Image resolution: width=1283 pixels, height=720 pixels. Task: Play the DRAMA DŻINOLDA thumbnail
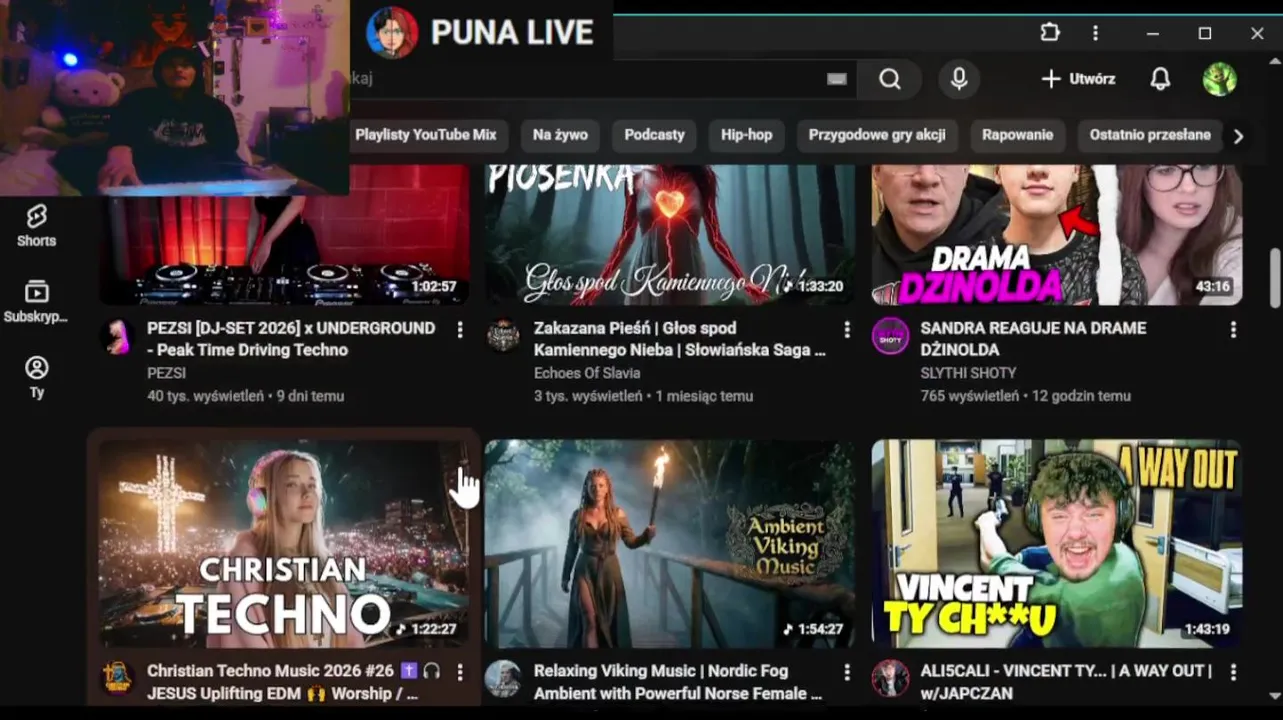pos(1057,235)
